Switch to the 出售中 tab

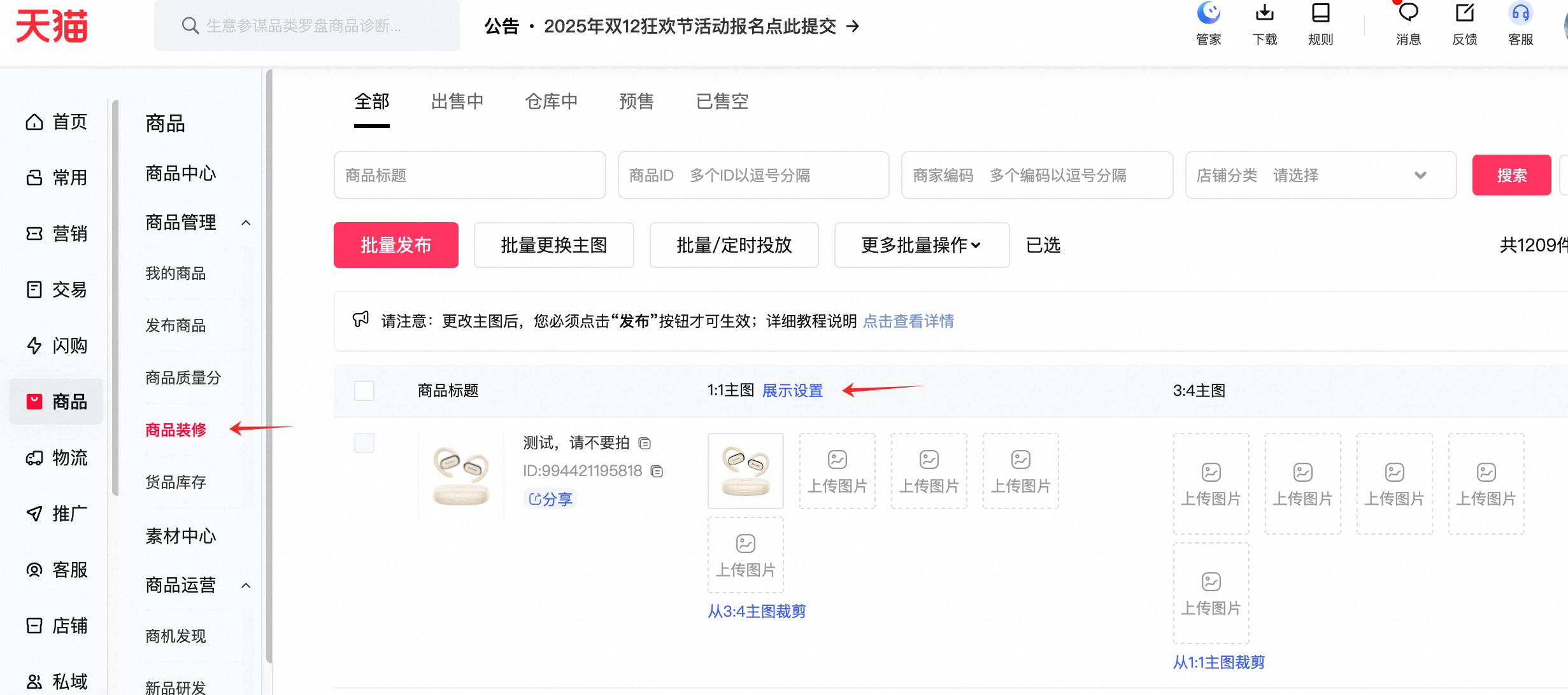tap(457, 101)
